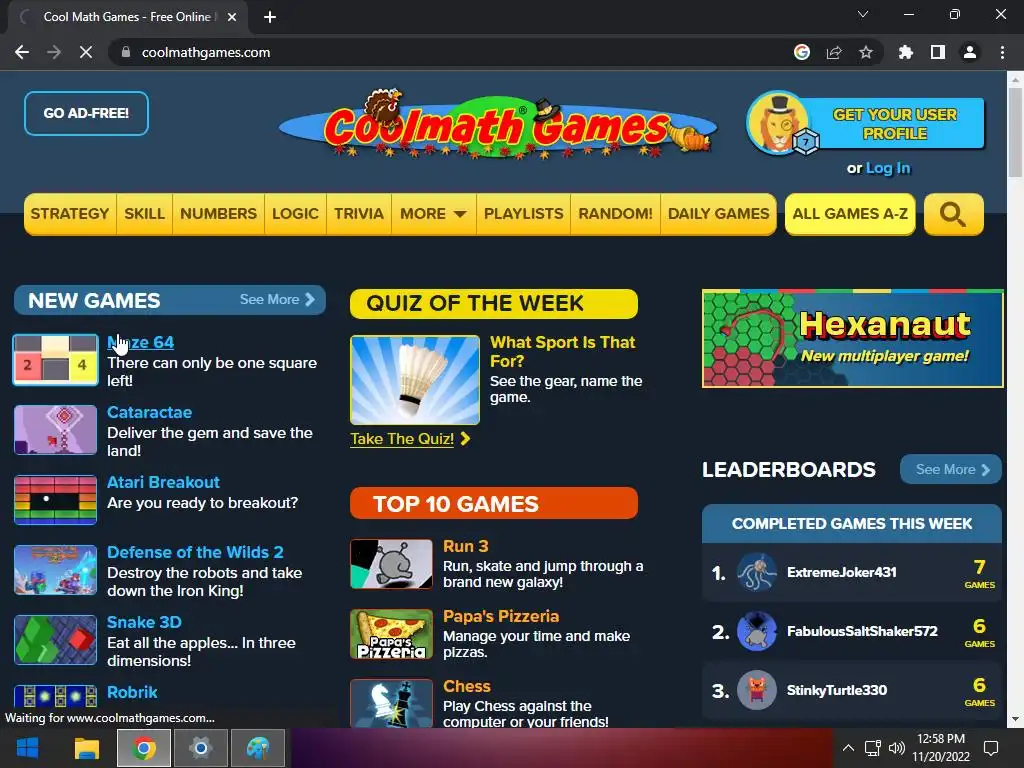Click the browser back arrow
Screen dimensions: 1024x768
(22, 52)
